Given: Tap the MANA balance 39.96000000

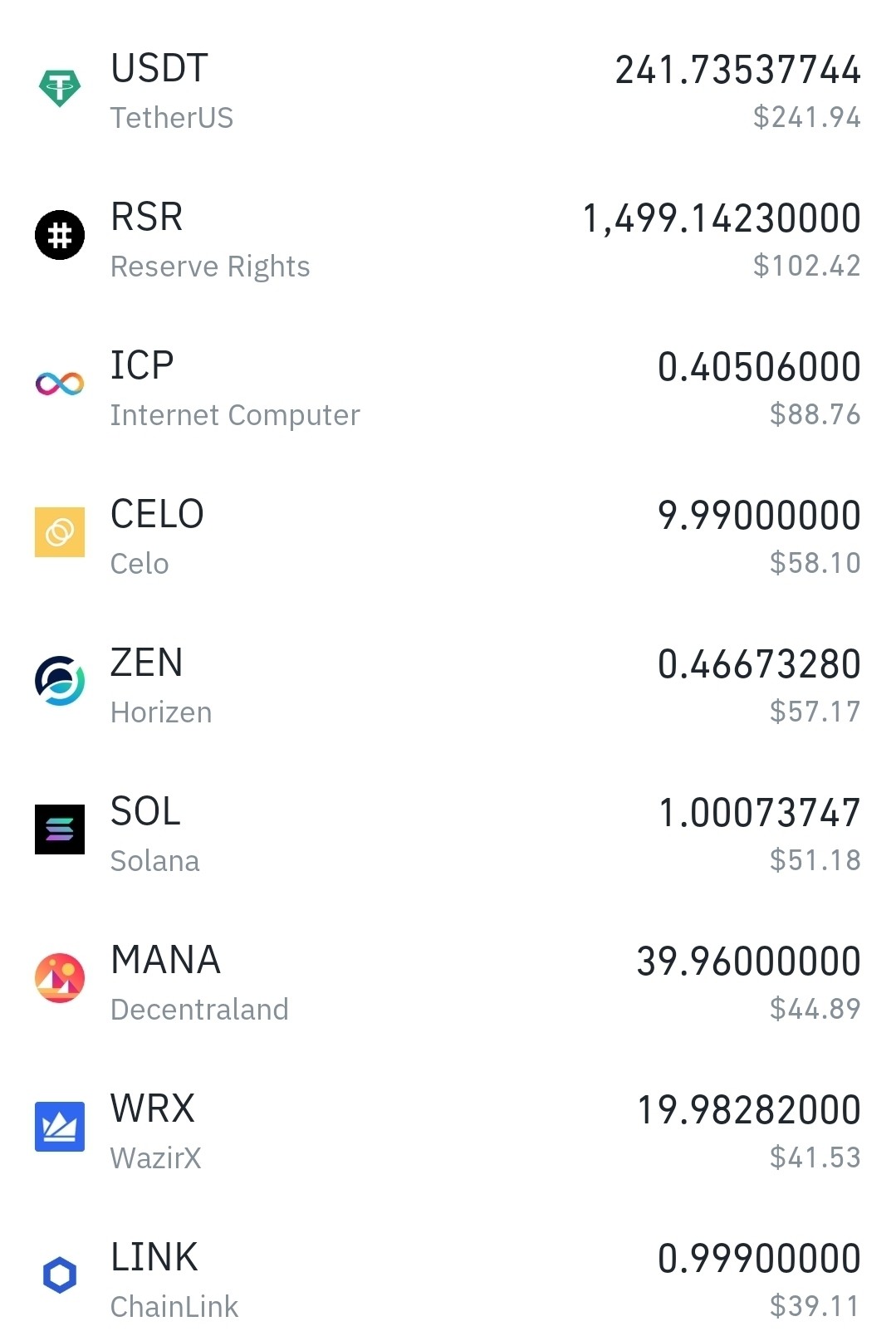Looking at the screenshot, I should (748, 962).
